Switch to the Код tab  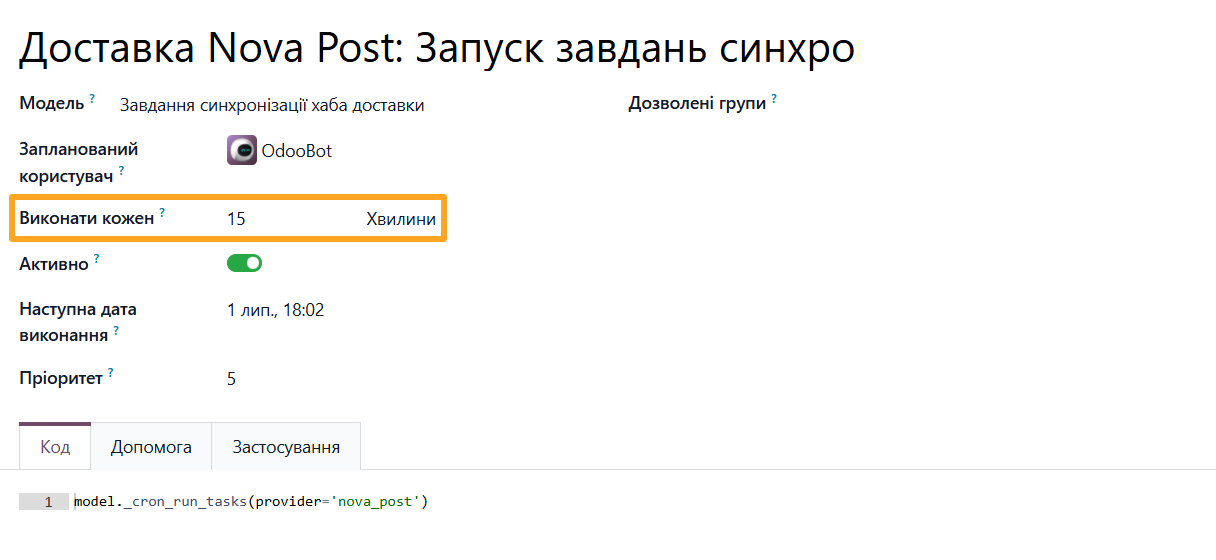(x=55, y=446)
